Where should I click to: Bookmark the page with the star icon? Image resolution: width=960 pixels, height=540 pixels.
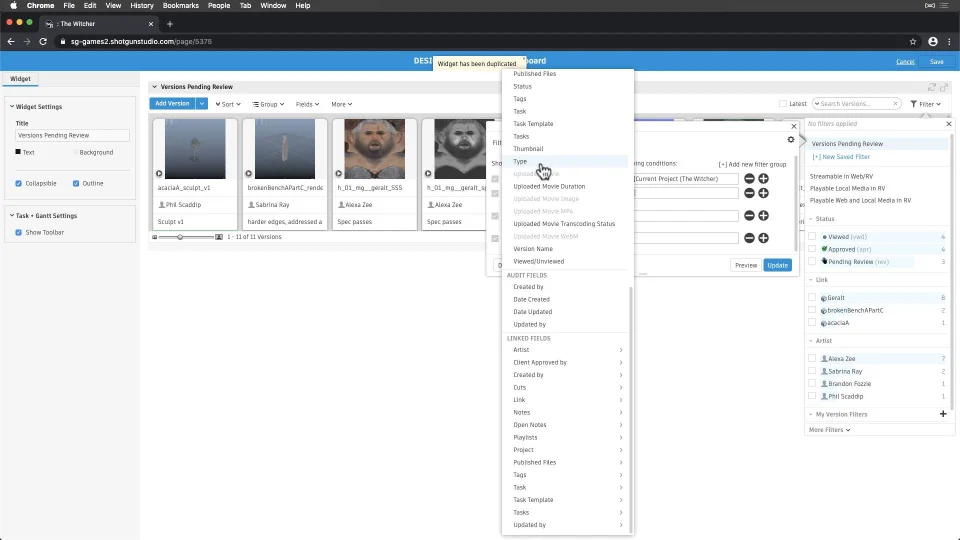(x=913, y=42)
